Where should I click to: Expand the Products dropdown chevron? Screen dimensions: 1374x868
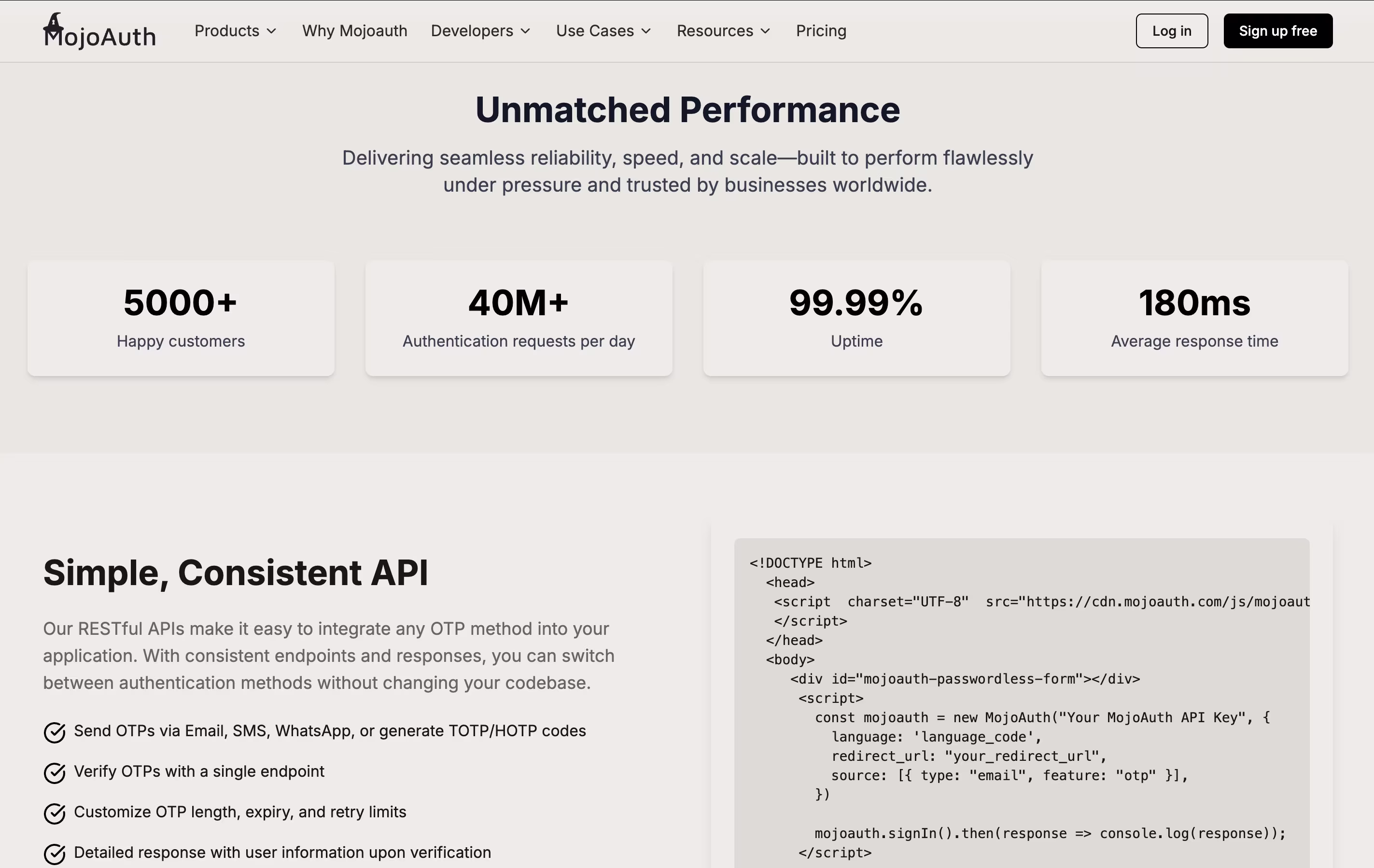click(272, 31)
